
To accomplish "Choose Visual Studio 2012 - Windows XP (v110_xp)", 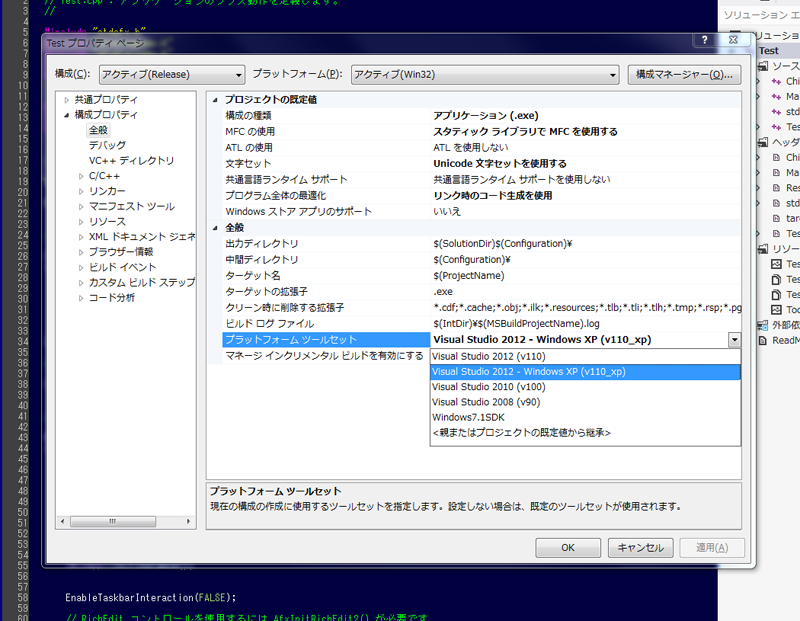I will [585, 372].
